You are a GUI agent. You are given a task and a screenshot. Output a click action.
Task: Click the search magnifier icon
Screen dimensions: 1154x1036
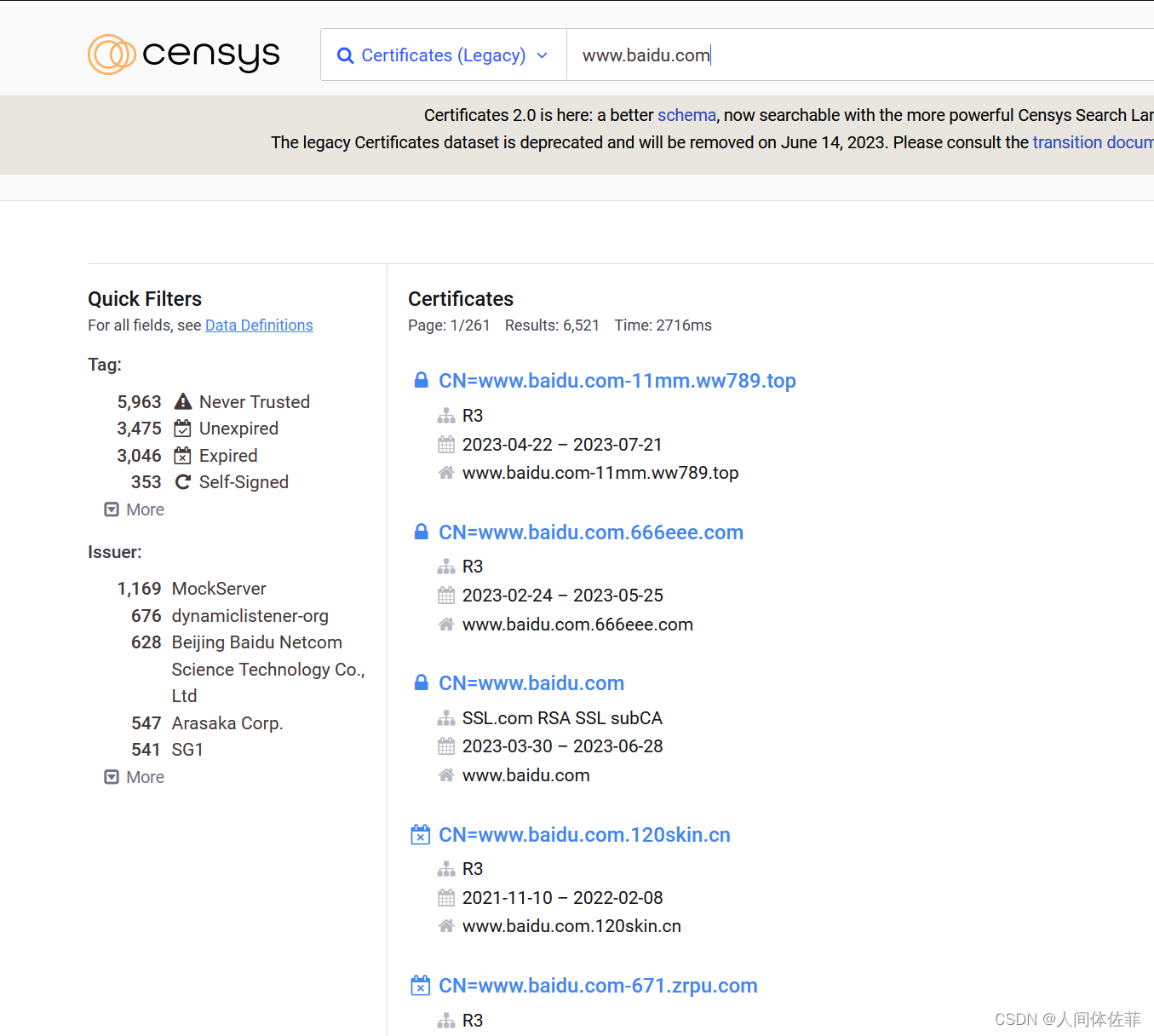tap(345, 55)
